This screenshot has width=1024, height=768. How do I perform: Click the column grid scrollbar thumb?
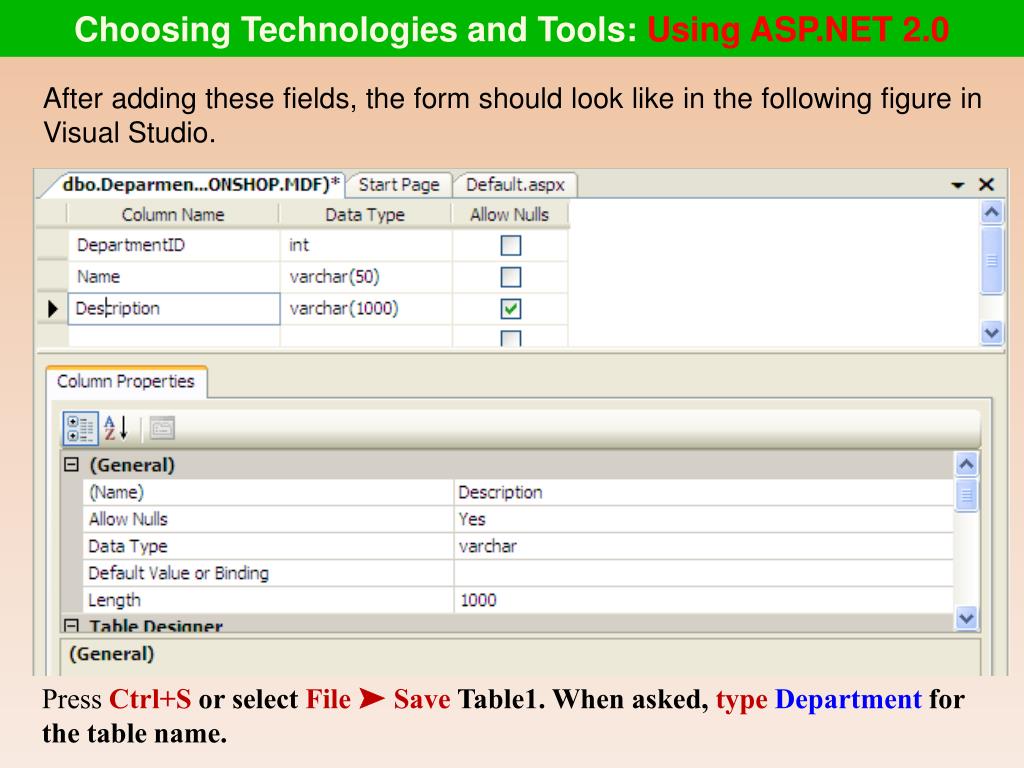tap(991, 261)
